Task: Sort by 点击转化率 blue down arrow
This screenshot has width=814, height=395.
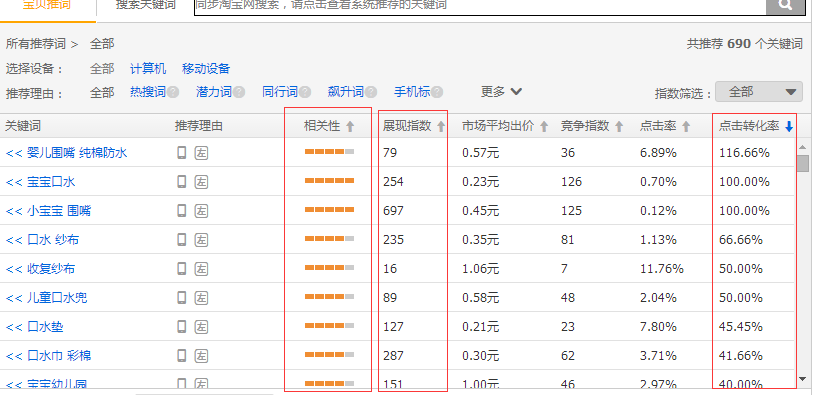Action: [x=789, y=126]
